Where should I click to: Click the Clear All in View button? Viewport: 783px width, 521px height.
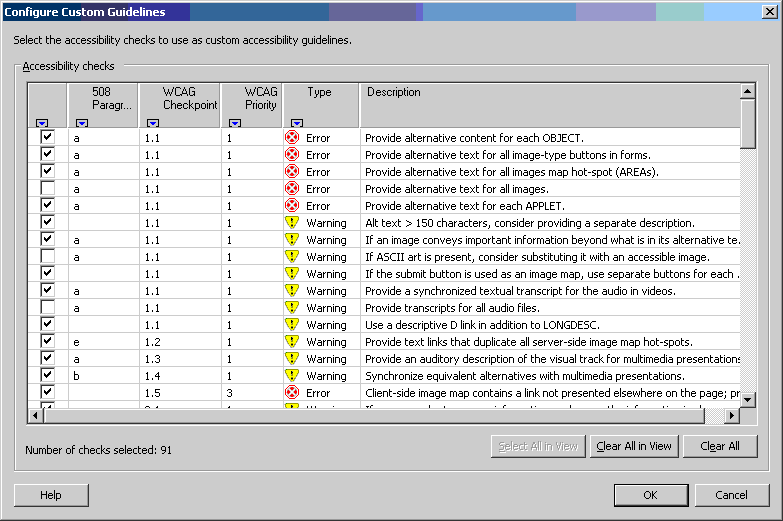[x=634, y=446]
